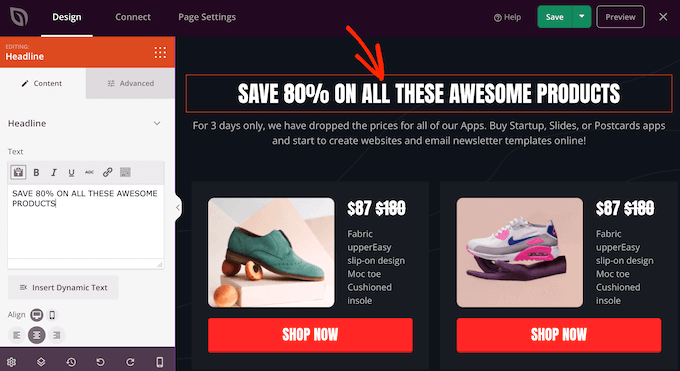
Task: Click the Insert Dynamic Text button
Action: coord(63,288)
